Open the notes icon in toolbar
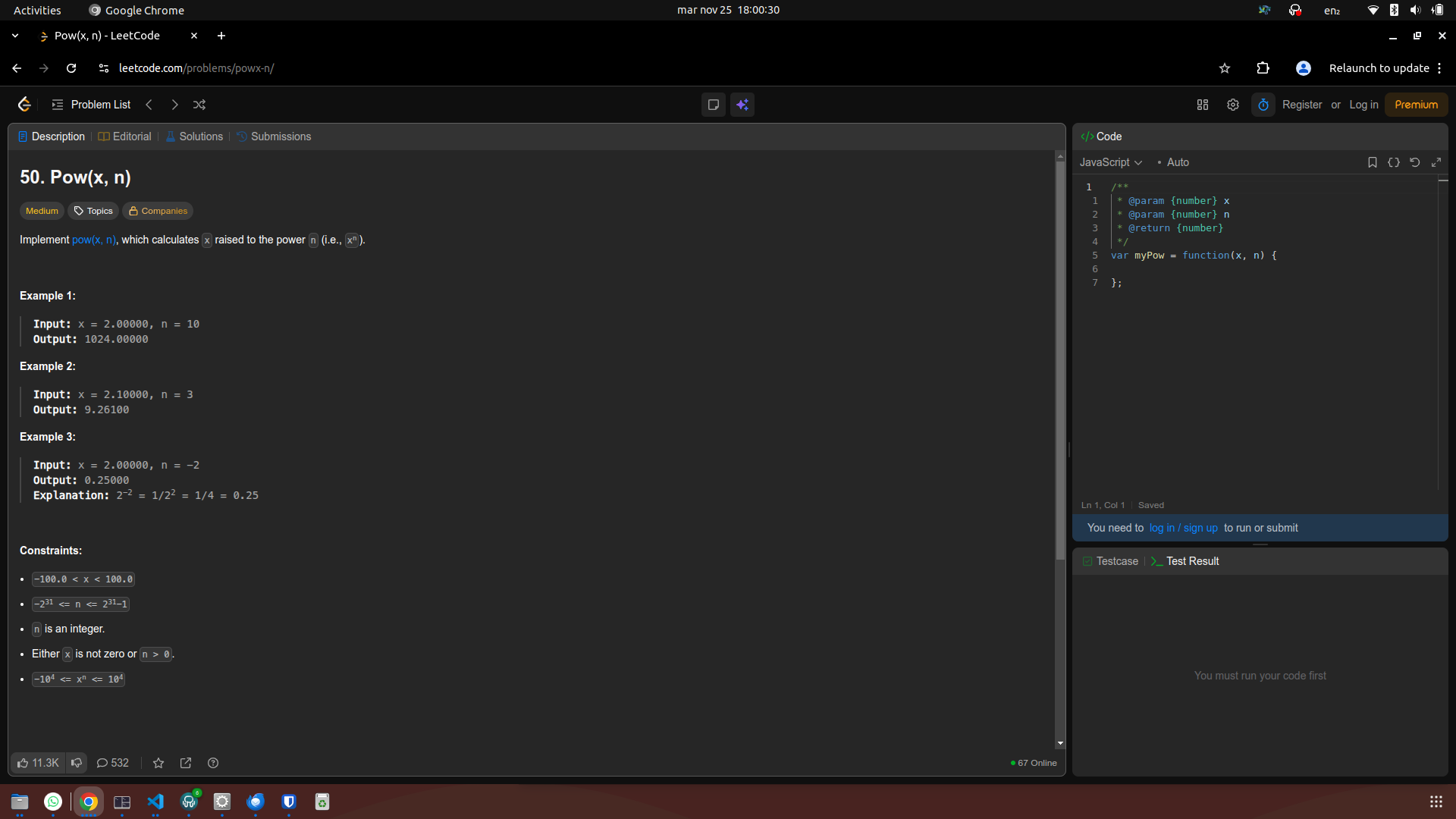Screen dimensions: 1456x819 click(x=713, y=105)
